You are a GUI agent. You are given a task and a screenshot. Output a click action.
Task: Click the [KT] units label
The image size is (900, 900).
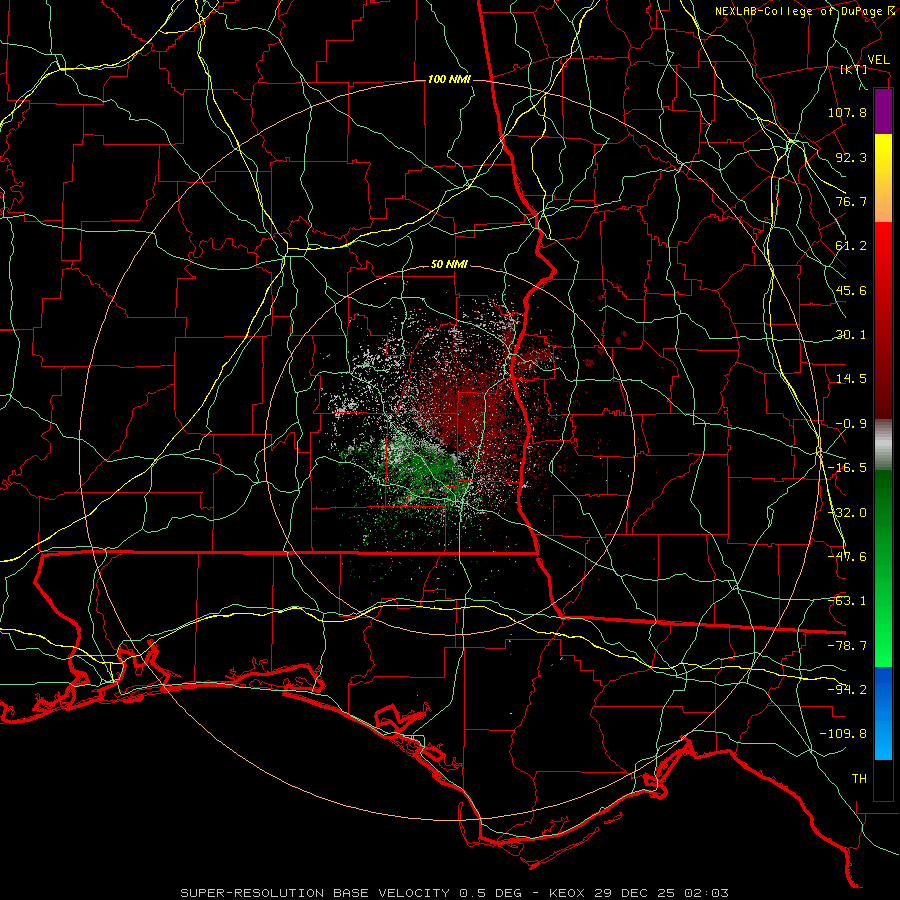coord(853,69)
